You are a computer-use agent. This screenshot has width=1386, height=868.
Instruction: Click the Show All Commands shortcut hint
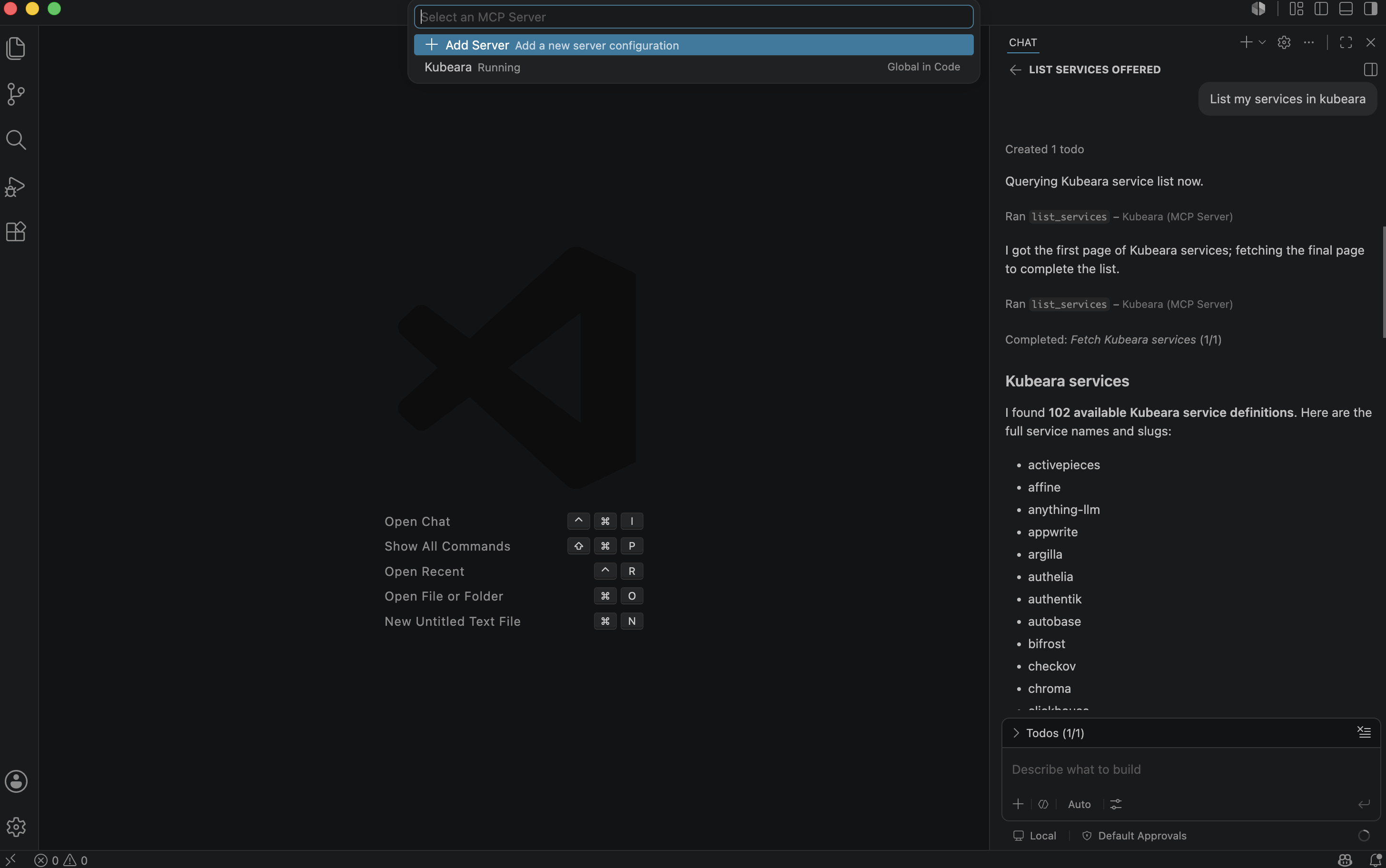(x=514, y=546)
